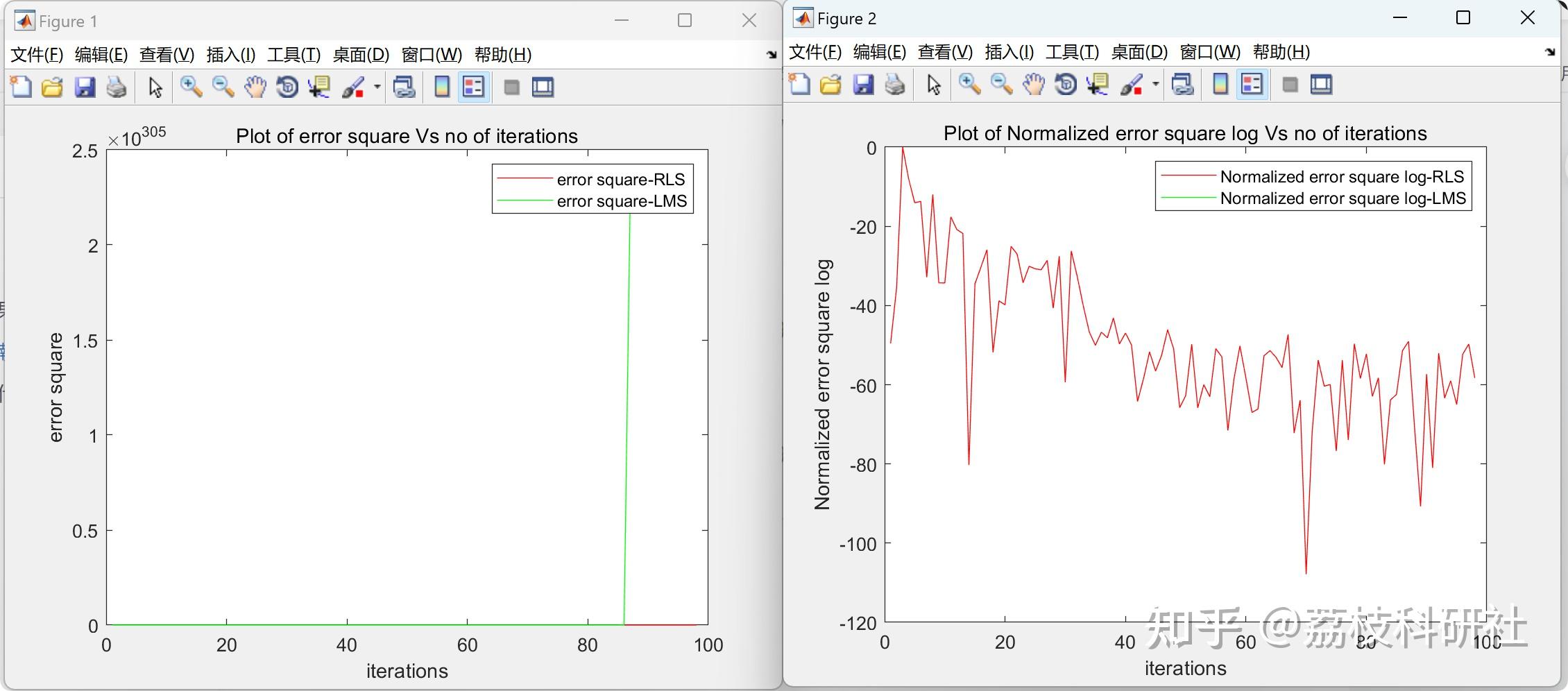
Task: Open 插入(I) menu in Figure 2
Action: click(x=1009, y=52)
